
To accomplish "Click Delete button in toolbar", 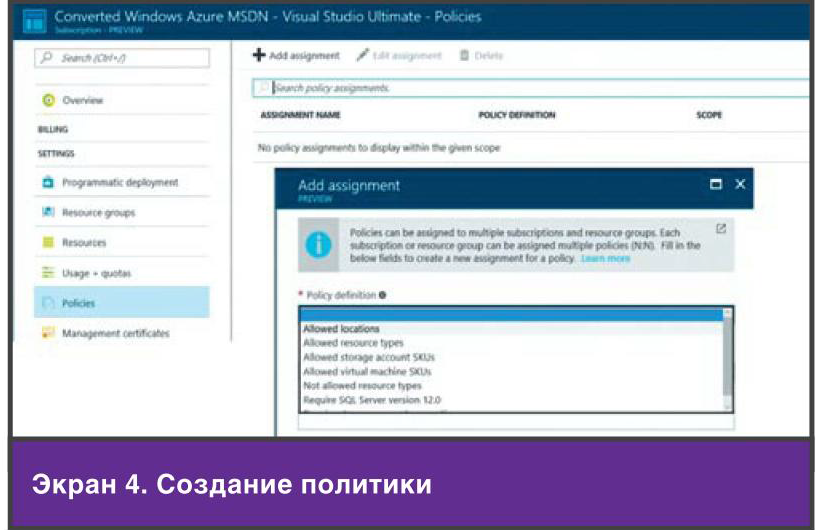I will [481, 55].
